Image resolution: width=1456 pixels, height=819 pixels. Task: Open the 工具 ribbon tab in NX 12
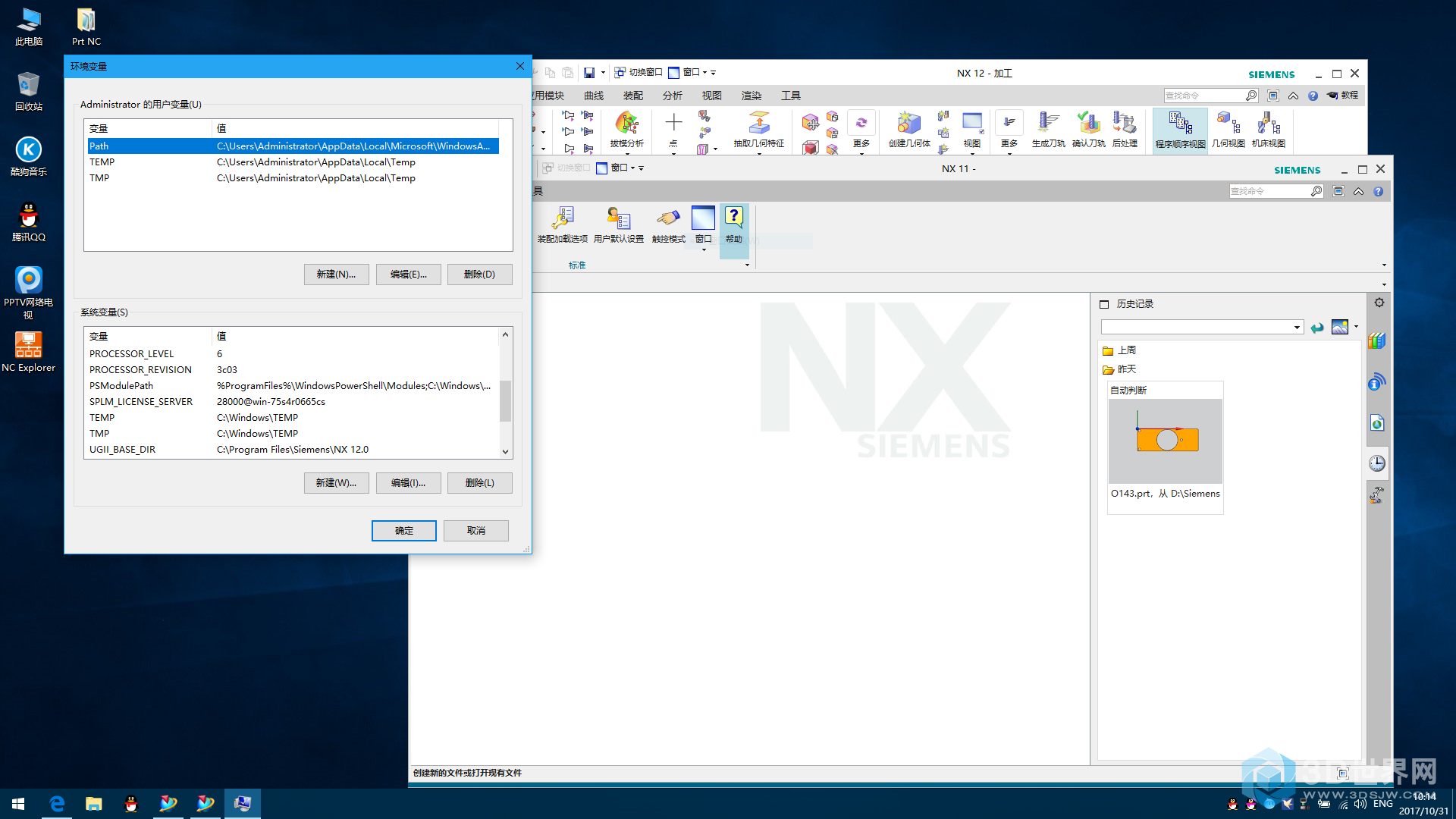(x=791, y=96)
